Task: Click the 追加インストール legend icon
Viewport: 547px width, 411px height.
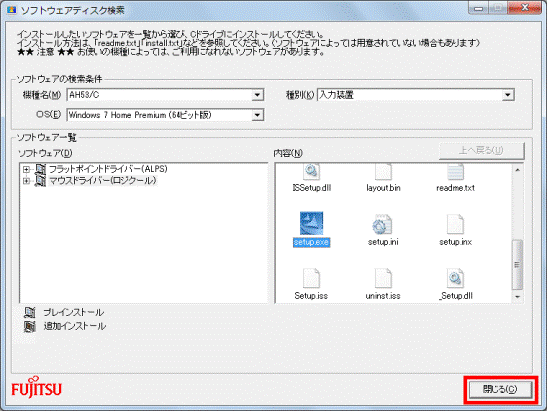Action: pos(30,327)
